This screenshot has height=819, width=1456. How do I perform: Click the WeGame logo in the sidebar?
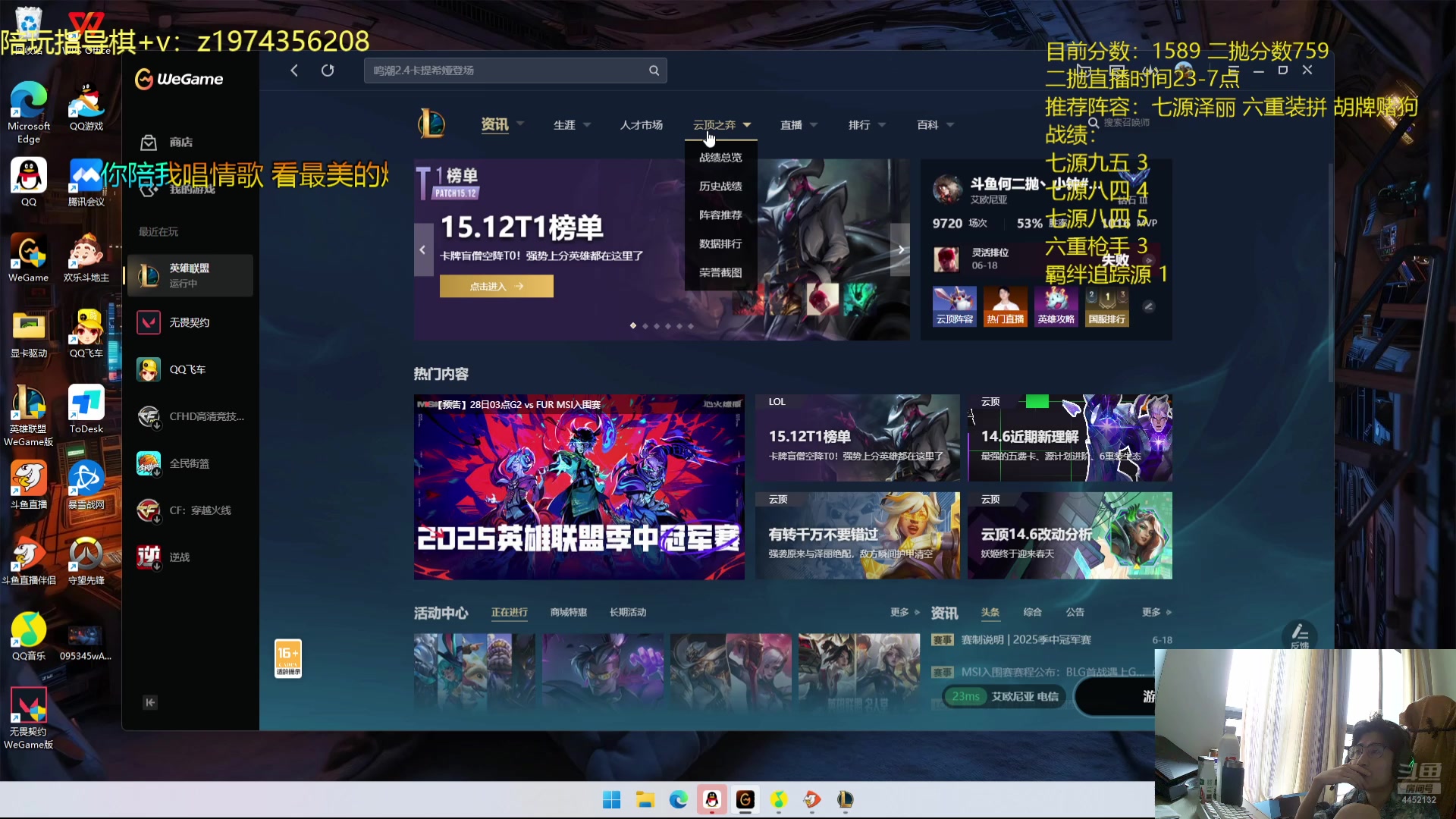[x=179, y=79]
